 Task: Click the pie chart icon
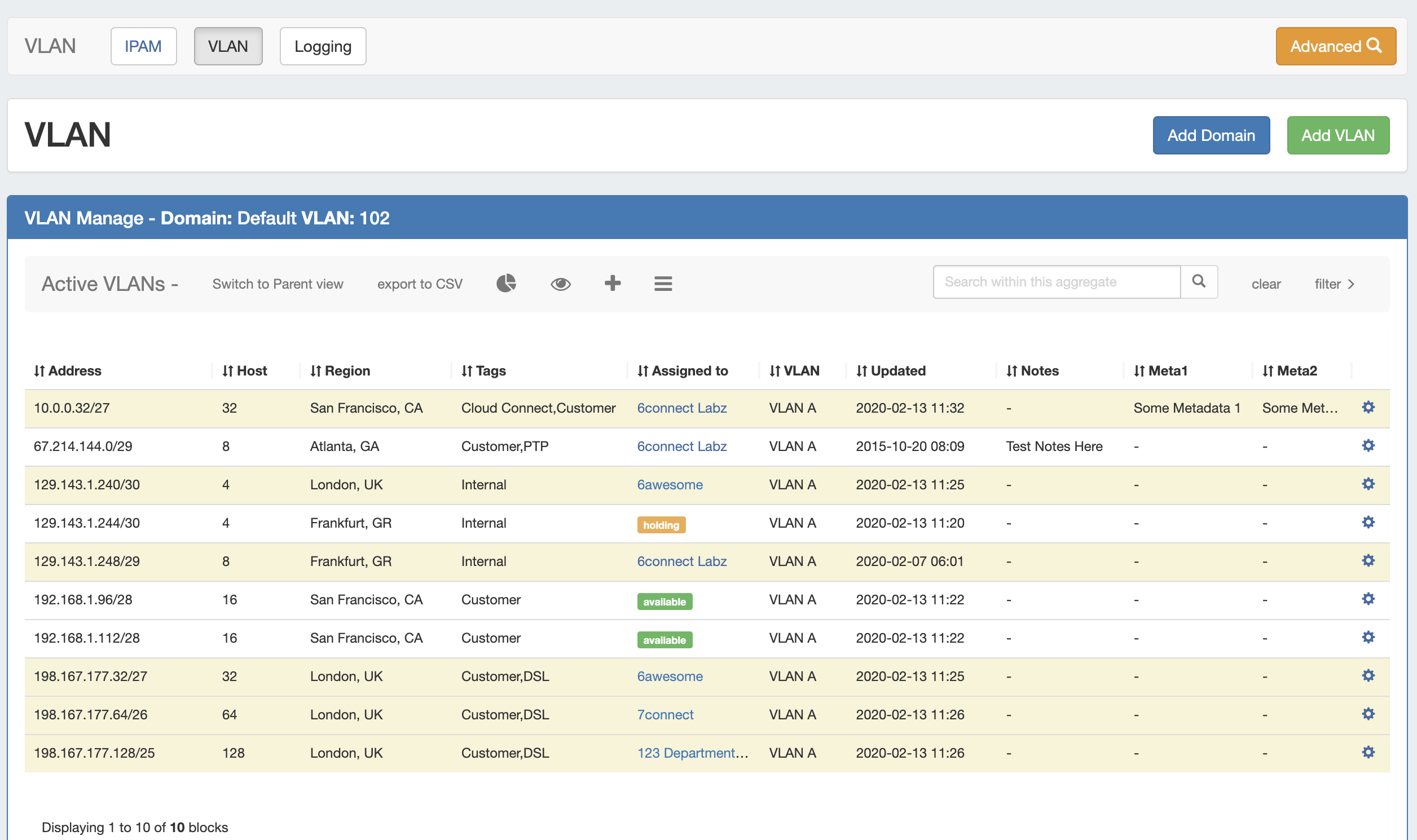point(506,283)
